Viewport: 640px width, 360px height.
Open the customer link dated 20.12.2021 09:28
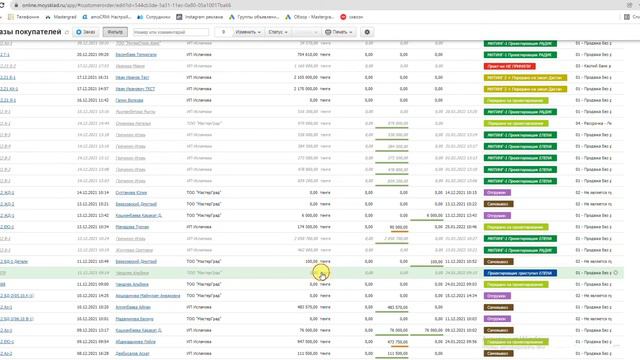click(x=136, y=54)
